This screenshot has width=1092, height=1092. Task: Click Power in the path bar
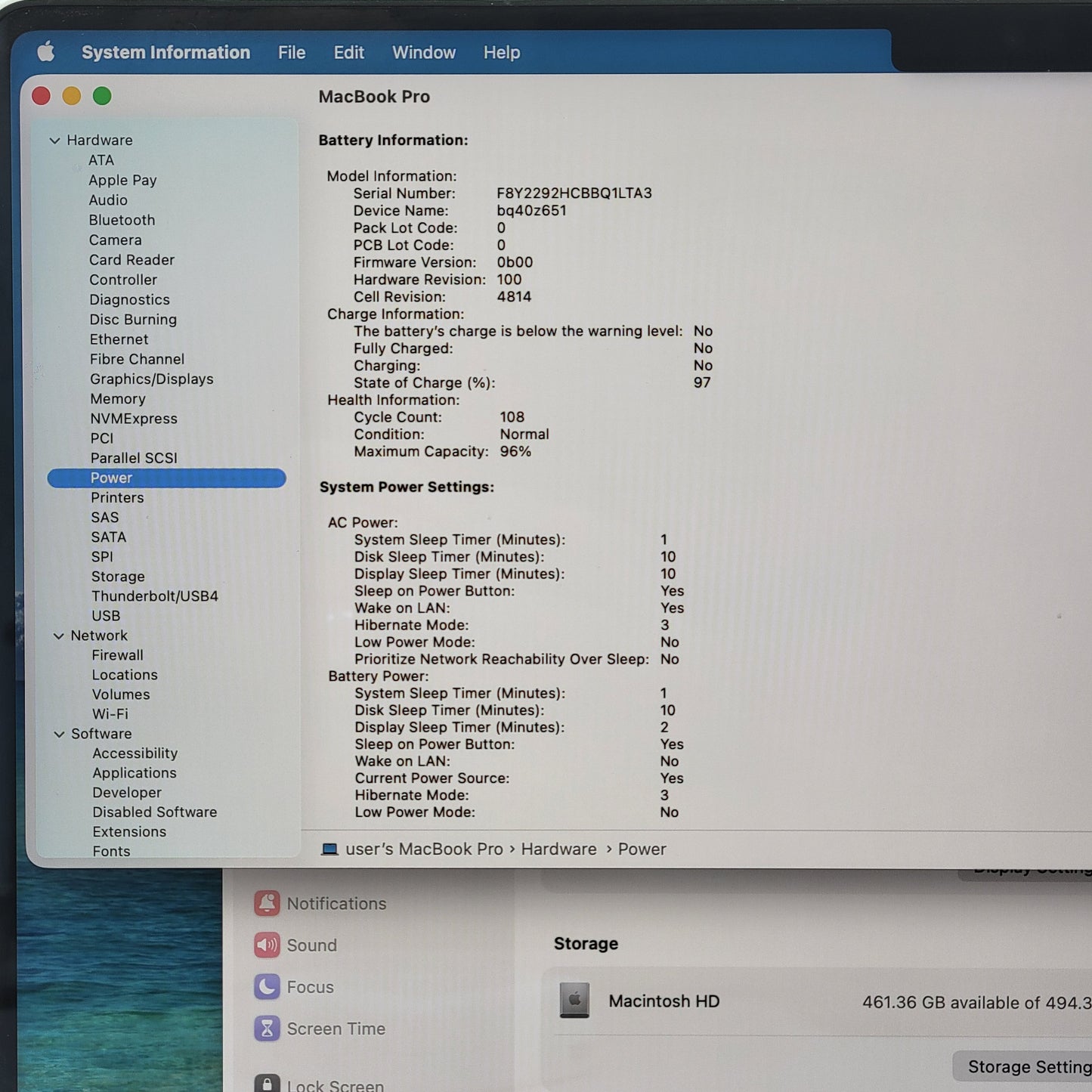(x=642, y=849)
